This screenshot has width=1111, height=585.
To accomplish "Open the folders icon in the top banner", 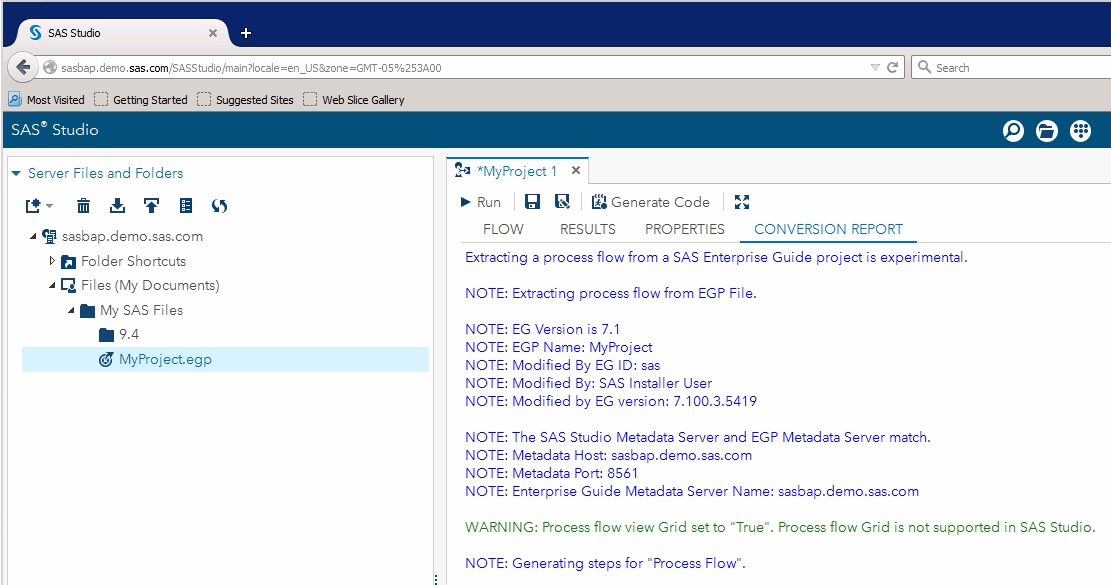I will pos(1046,130).
